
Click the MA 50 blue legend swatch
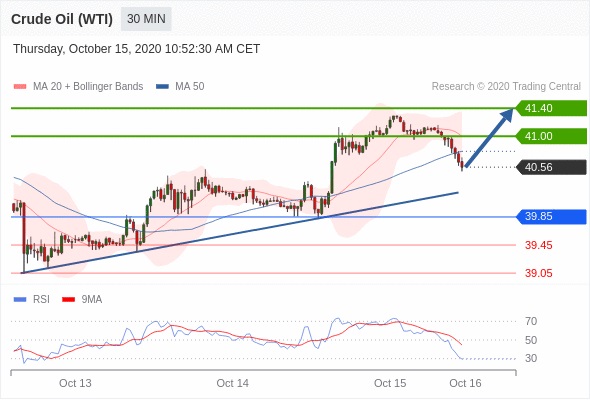coord(162,87)
